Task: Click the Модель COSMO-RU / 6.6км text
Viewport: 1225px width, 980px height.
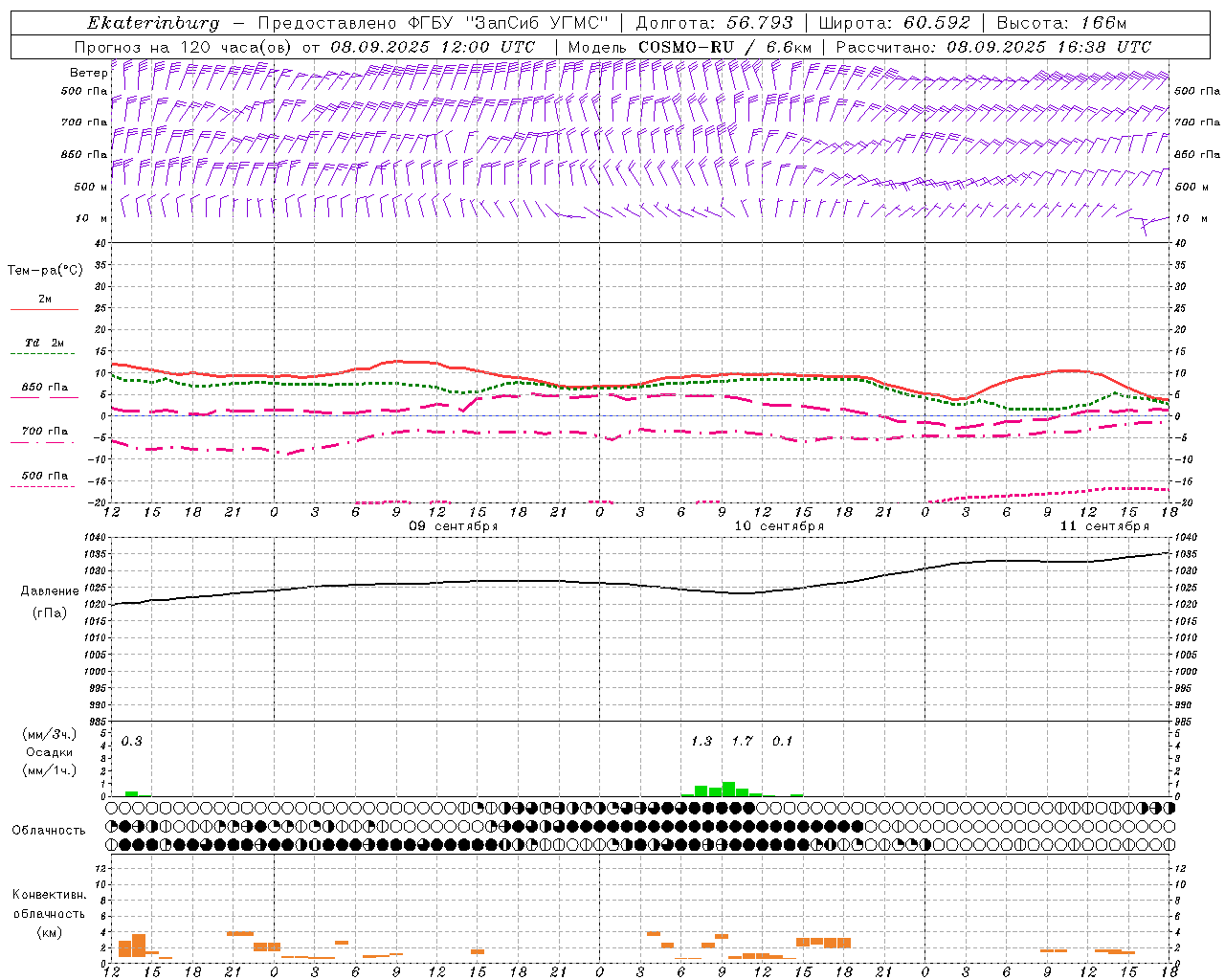Action: coord(689,47)
